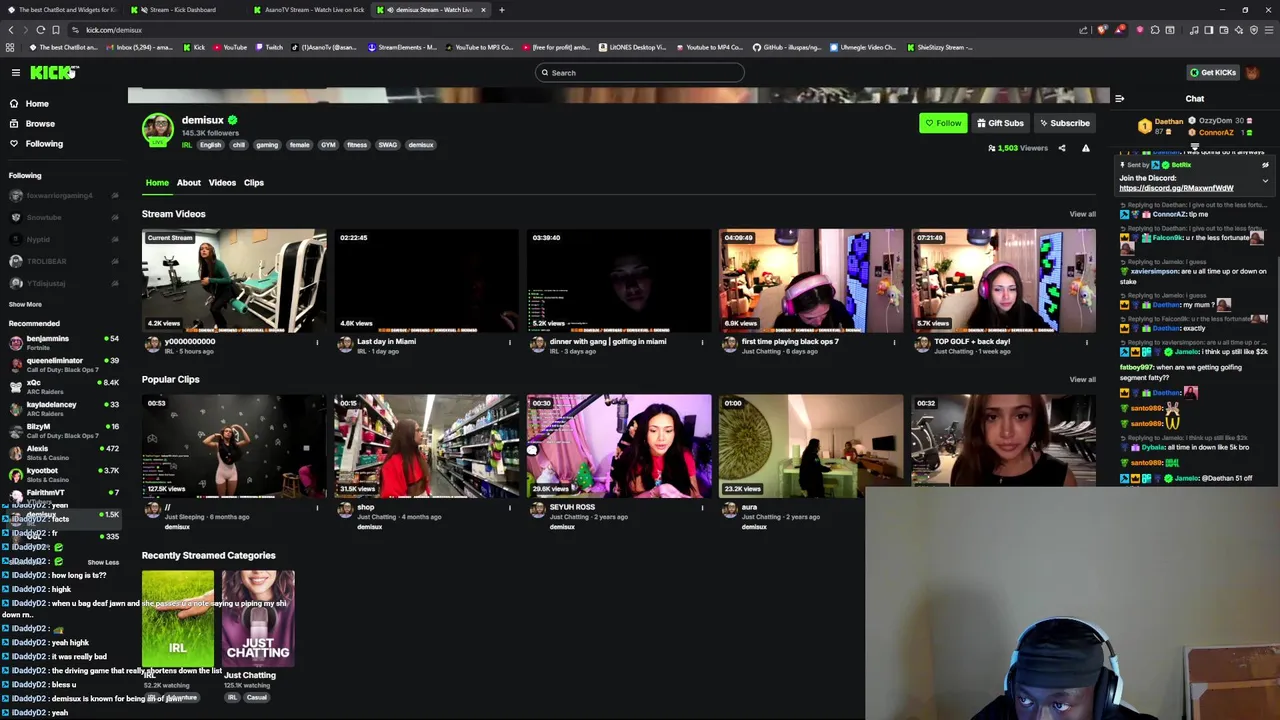This screenshot has height=720, width=1280.
Task: Open the browser extensions puzzle icon
Action: (x=1155, y=30)
